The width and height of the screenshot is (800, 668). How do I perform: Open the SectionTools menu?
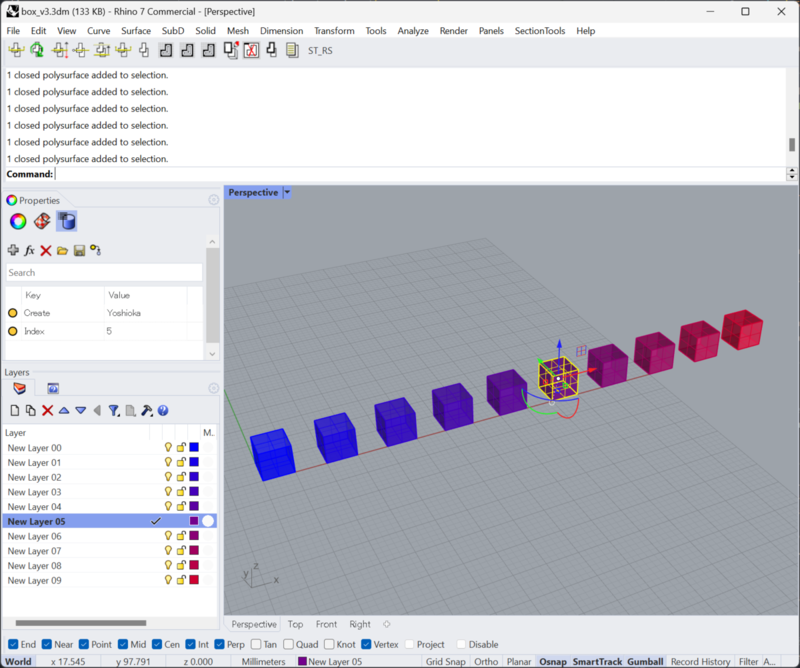pos(540,31)
